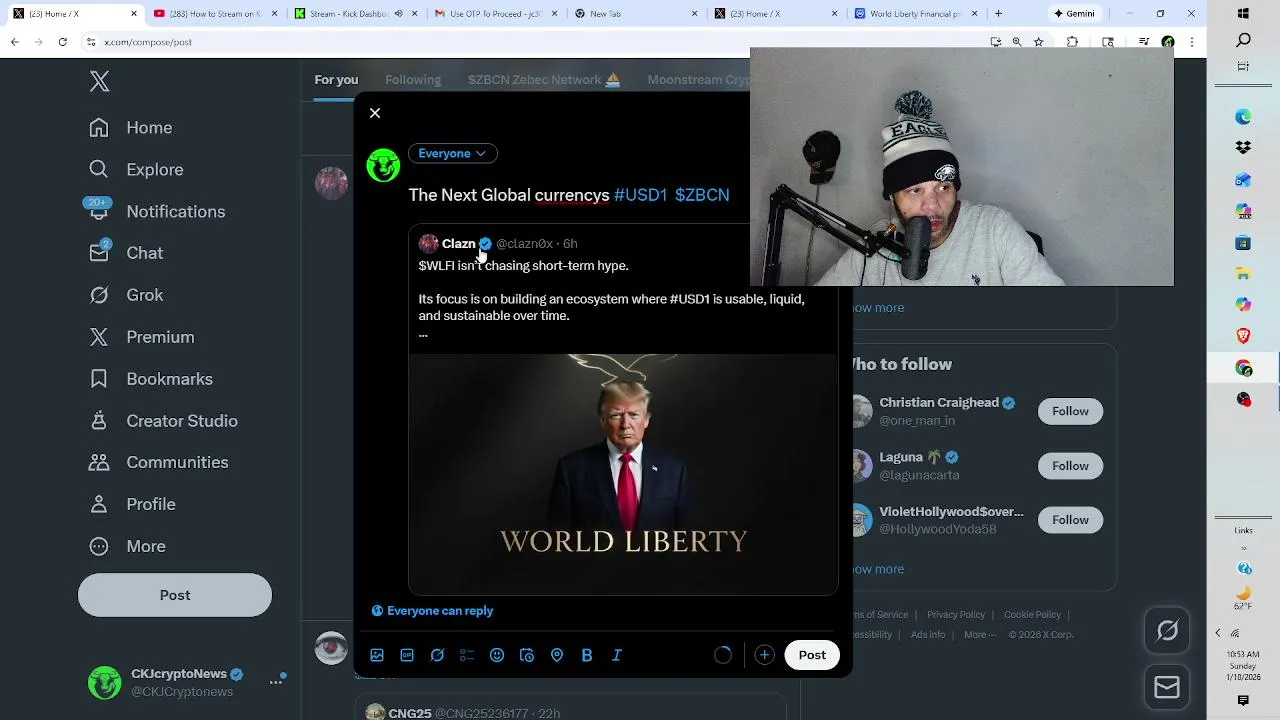The width and height of the screenshot is (1280, 720).
Task: Open a new browser tab
Action: pyautogui.click(x=998, y=14)
